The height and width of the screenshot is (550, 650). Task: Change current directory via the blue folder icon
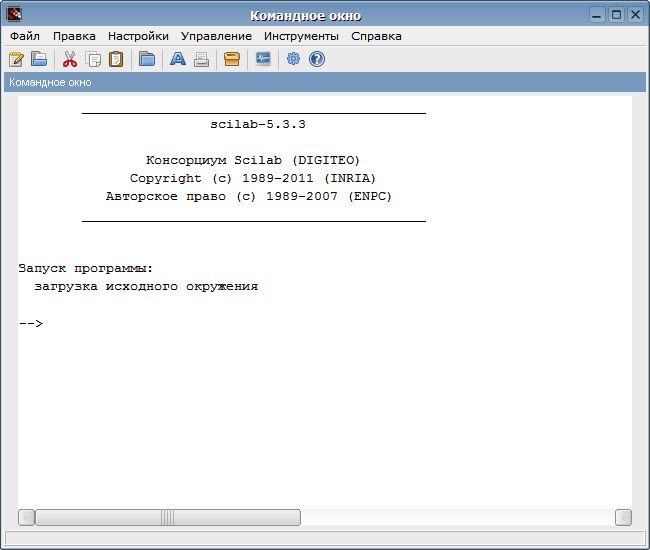click(147, 59)
